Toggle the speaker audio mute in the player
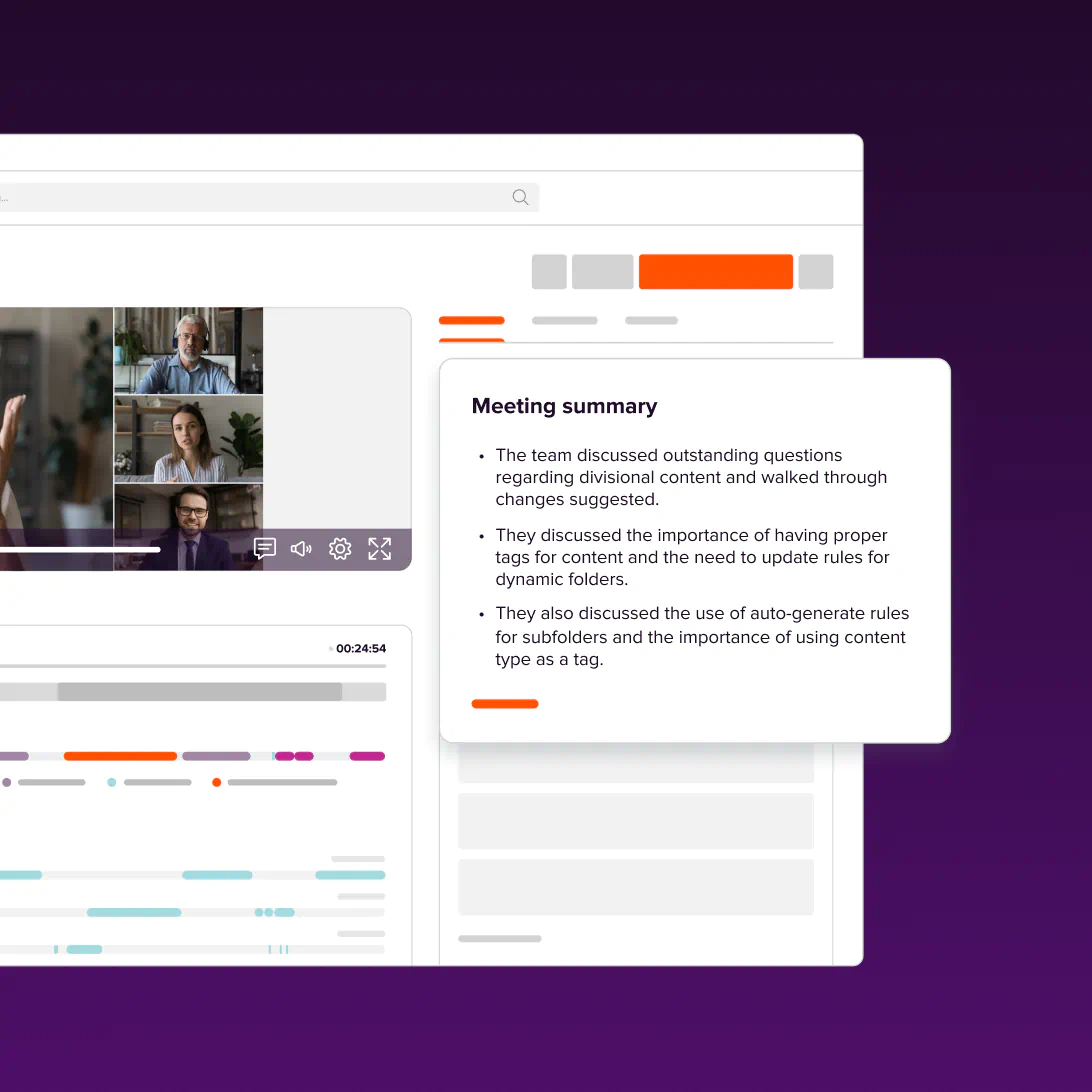This screenshot has width=1092, height=1092. pyautogui.click(x=301, y=548)
